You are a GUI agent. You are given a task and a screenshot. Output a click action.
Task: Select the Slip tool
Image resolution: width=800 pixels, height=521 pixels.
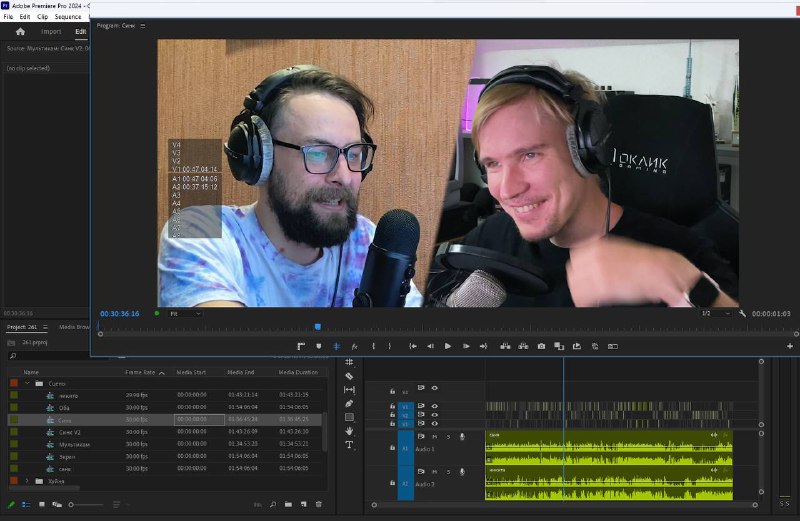[x=349, y=390]
